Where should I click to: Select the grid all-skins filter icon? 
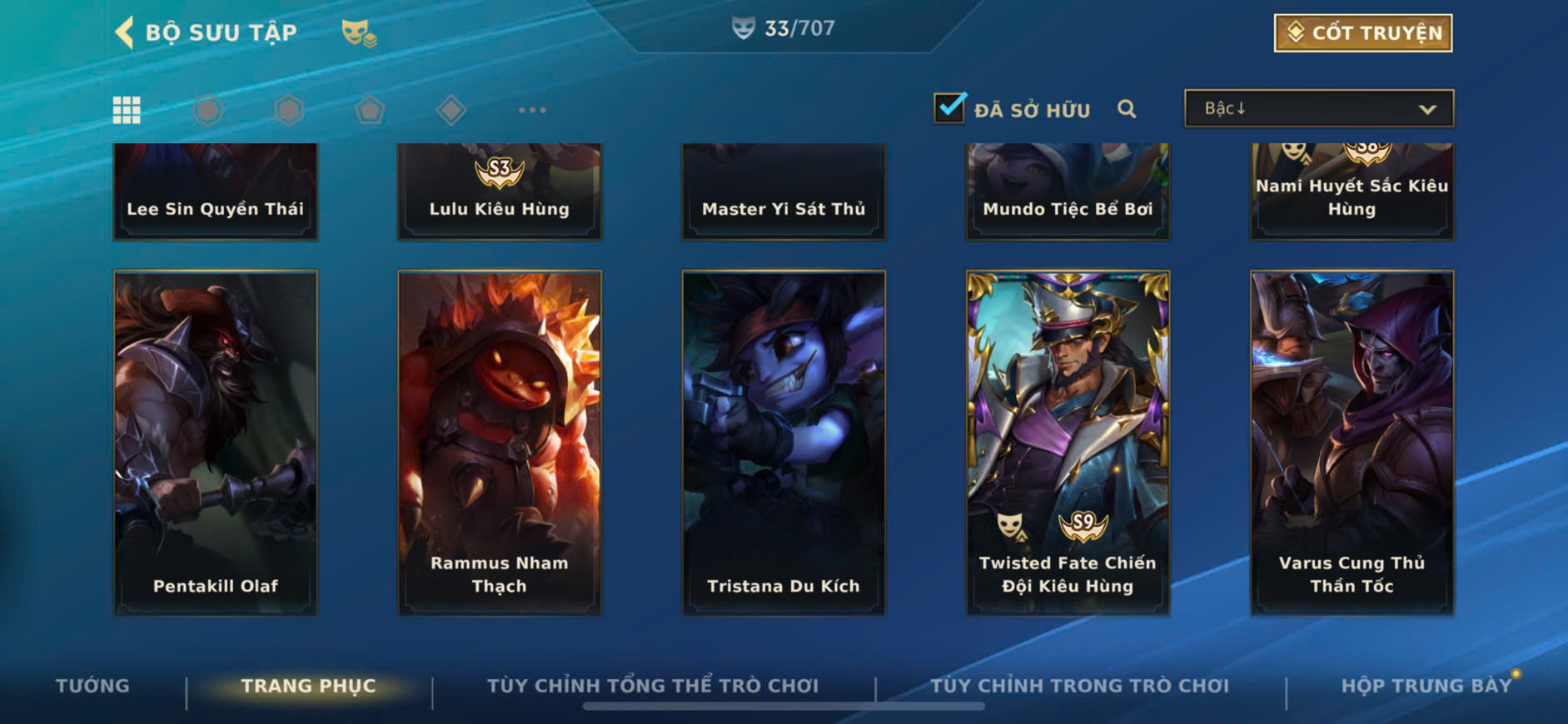(127, 110)
